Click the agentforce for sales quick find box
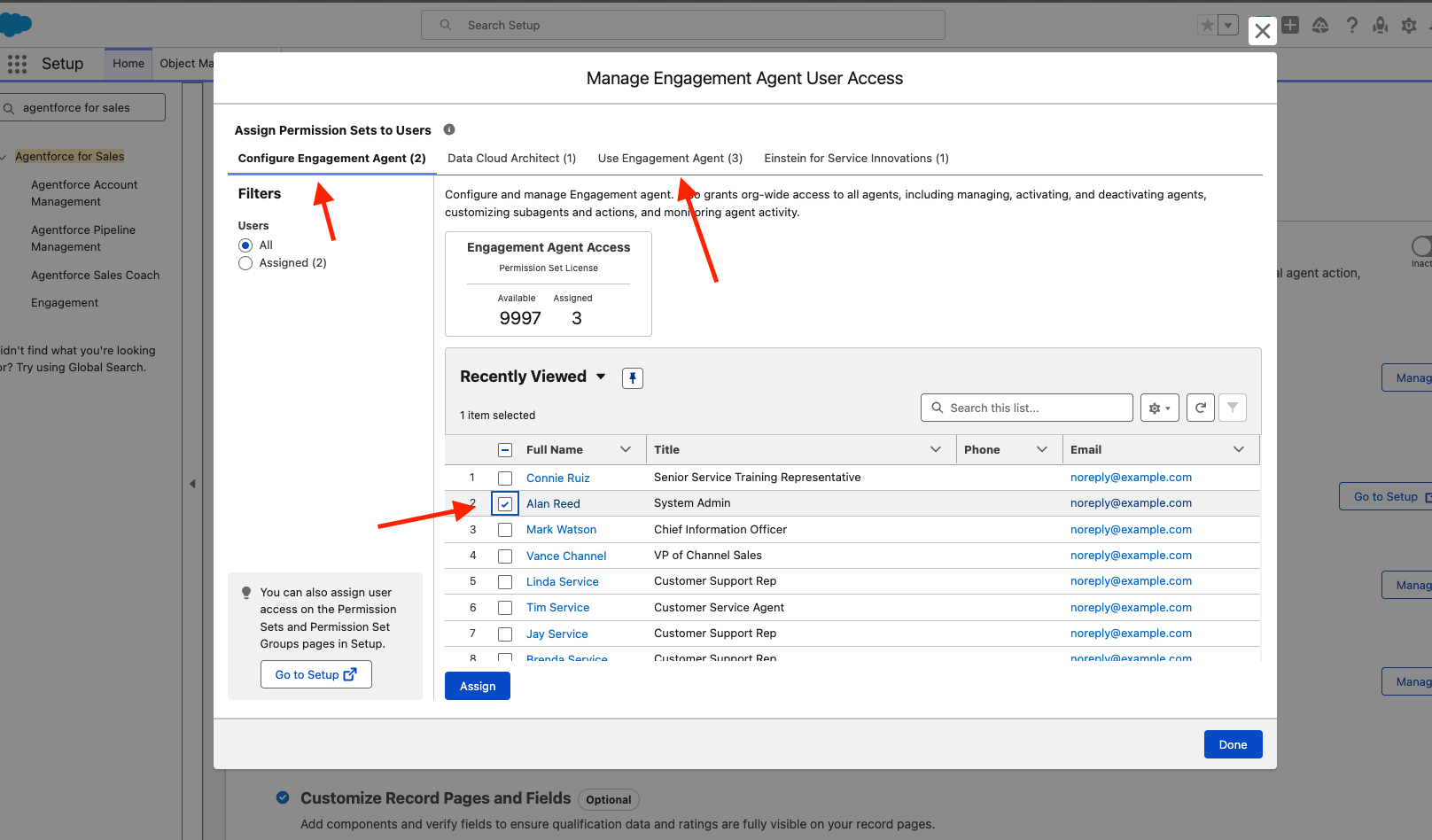This screenshot has width=1432, height=840. [x=83, y=107]
